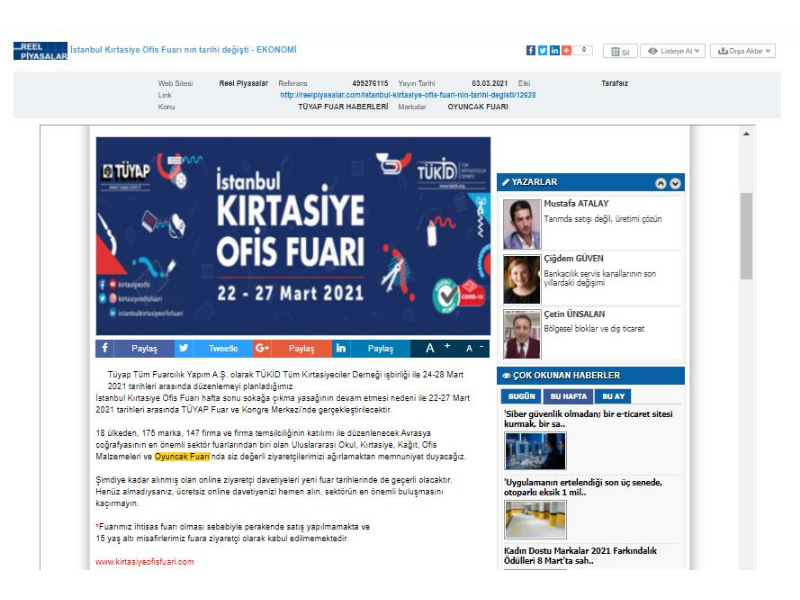Open 'Siber güvenlik olmadan' news headline
Viewport: 800px width, 600px height.
[588, 419]
